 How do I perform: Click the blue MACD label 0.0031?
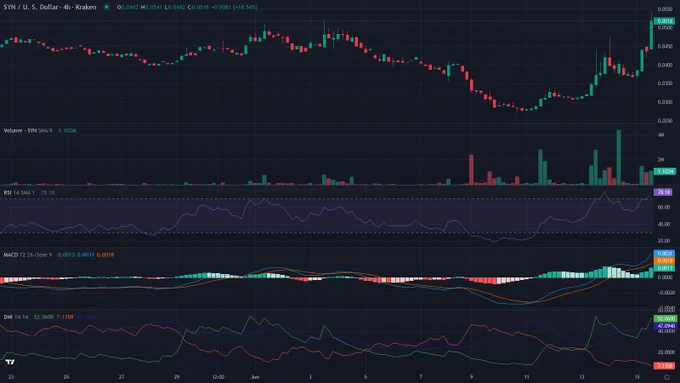pos(664,253)
